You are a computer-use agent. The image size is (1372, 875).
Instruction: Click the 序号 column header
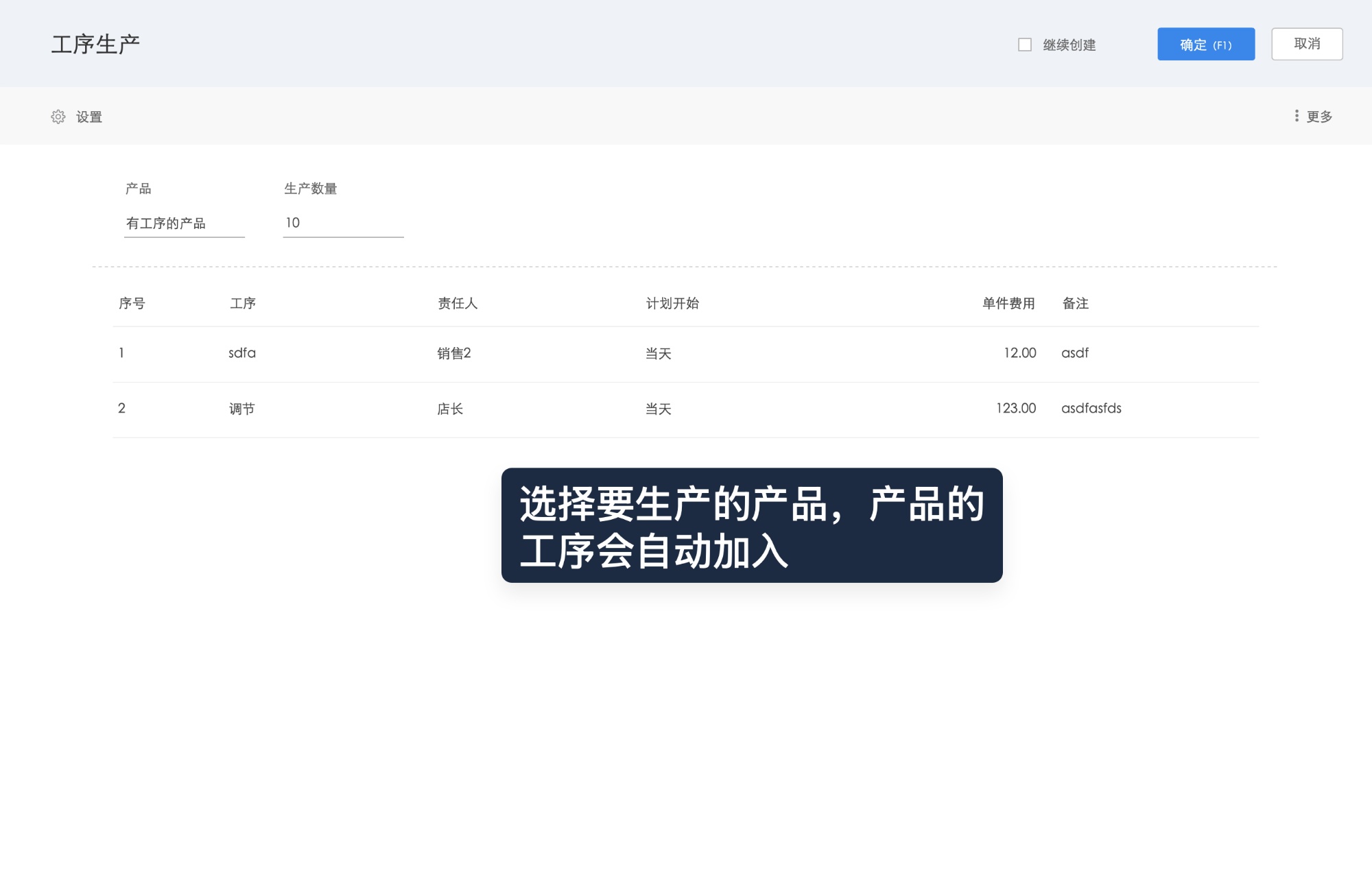coord(132,303)
